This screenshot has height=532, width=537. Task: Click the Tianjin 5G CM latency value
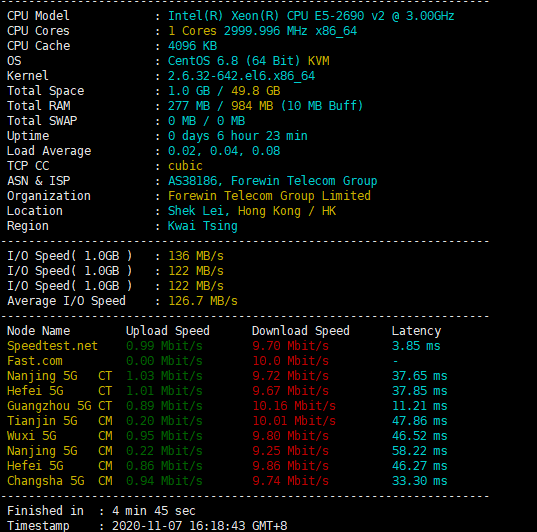coord(420,421)
